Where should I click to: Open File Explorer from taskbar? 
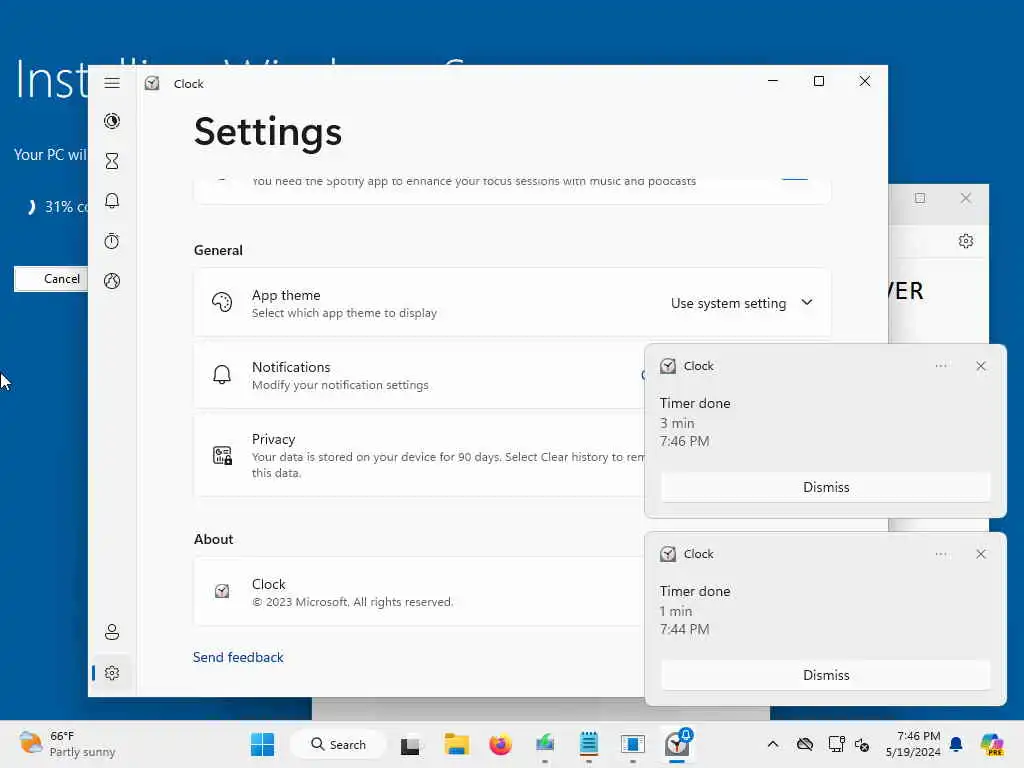pos(456,744)
